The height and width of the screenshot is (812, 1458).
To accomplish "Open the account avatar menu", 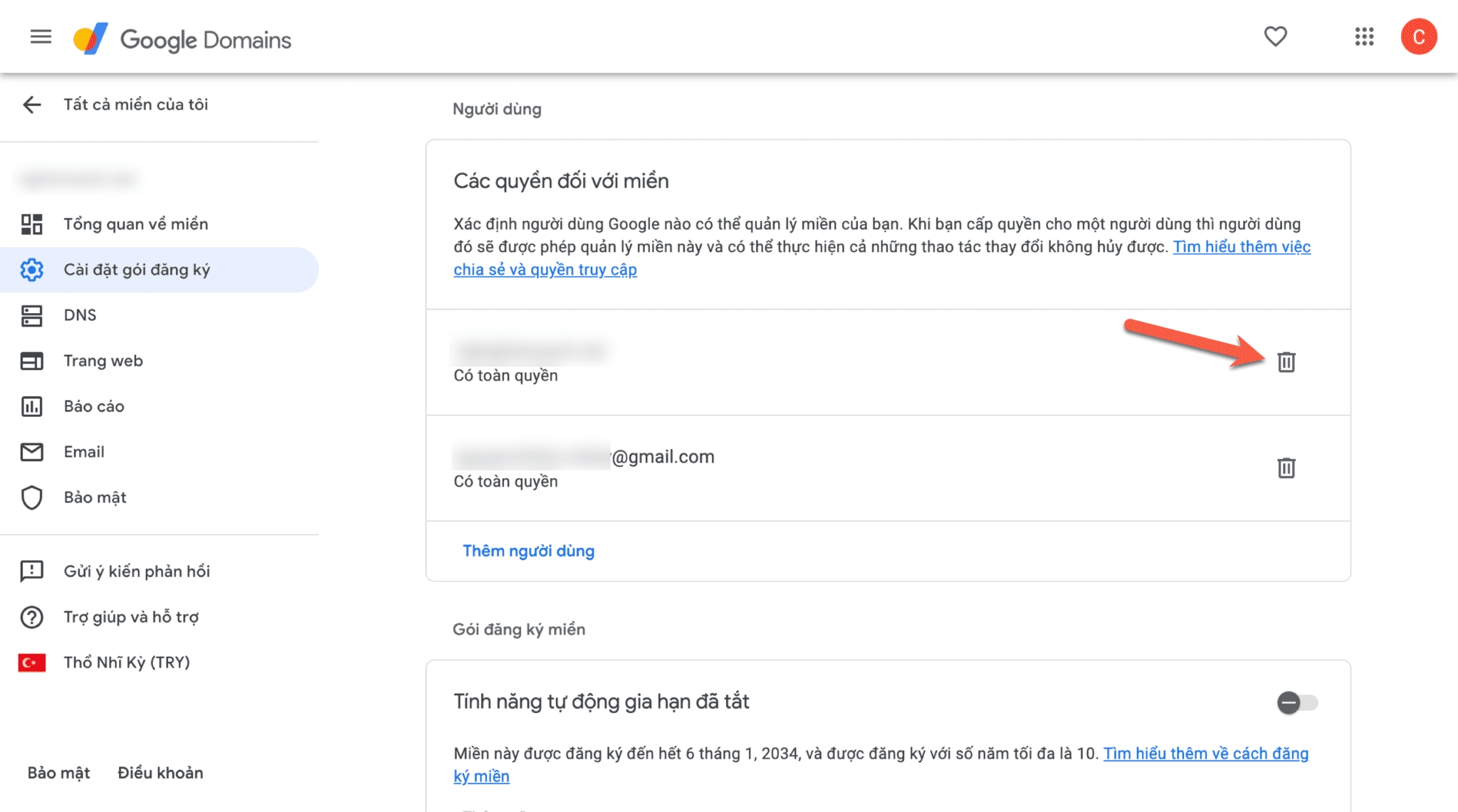I will (1418, 37).
